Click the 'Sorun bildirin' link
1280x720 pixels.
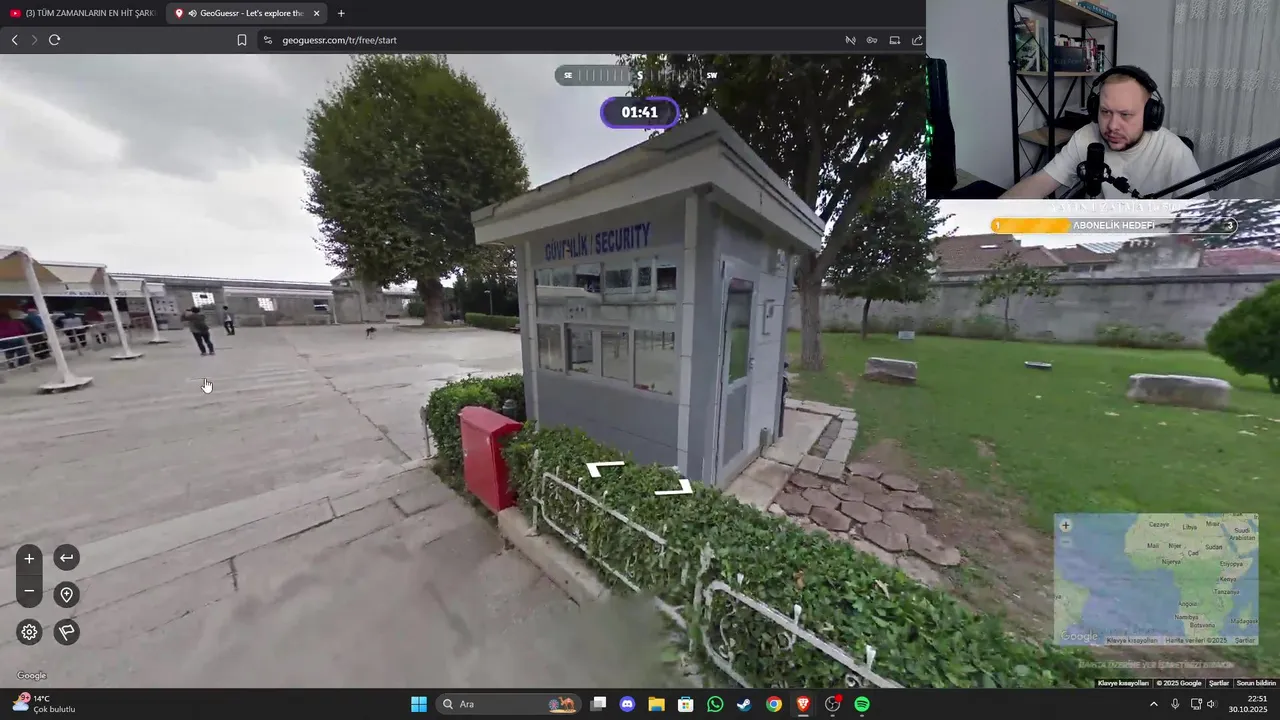pos(1256,683)
